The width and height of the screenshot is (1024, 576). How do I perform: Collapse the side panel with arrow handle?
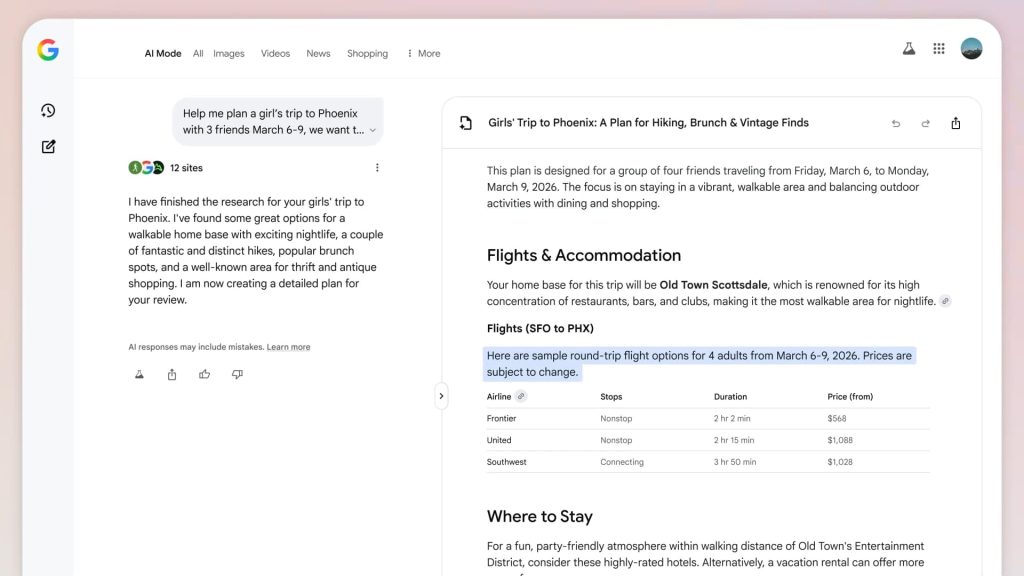(x=441, y=396)
